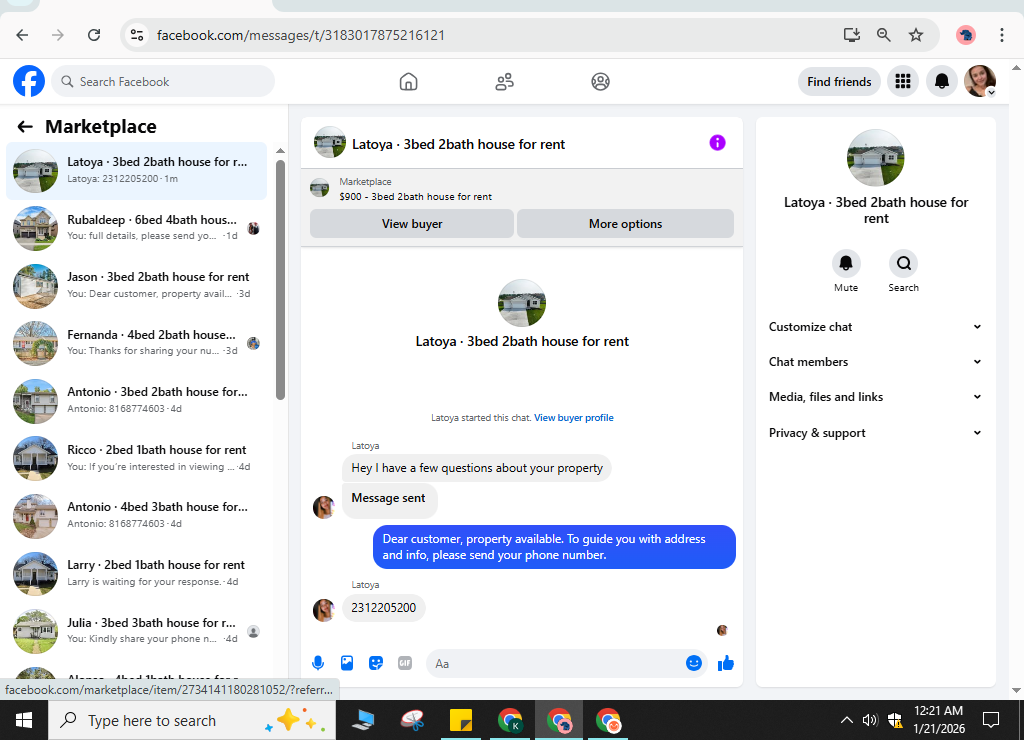Open Rubaldeep 6bed 4bath conversation
This screenshot has height=740, width=1024.
point(136,228)
